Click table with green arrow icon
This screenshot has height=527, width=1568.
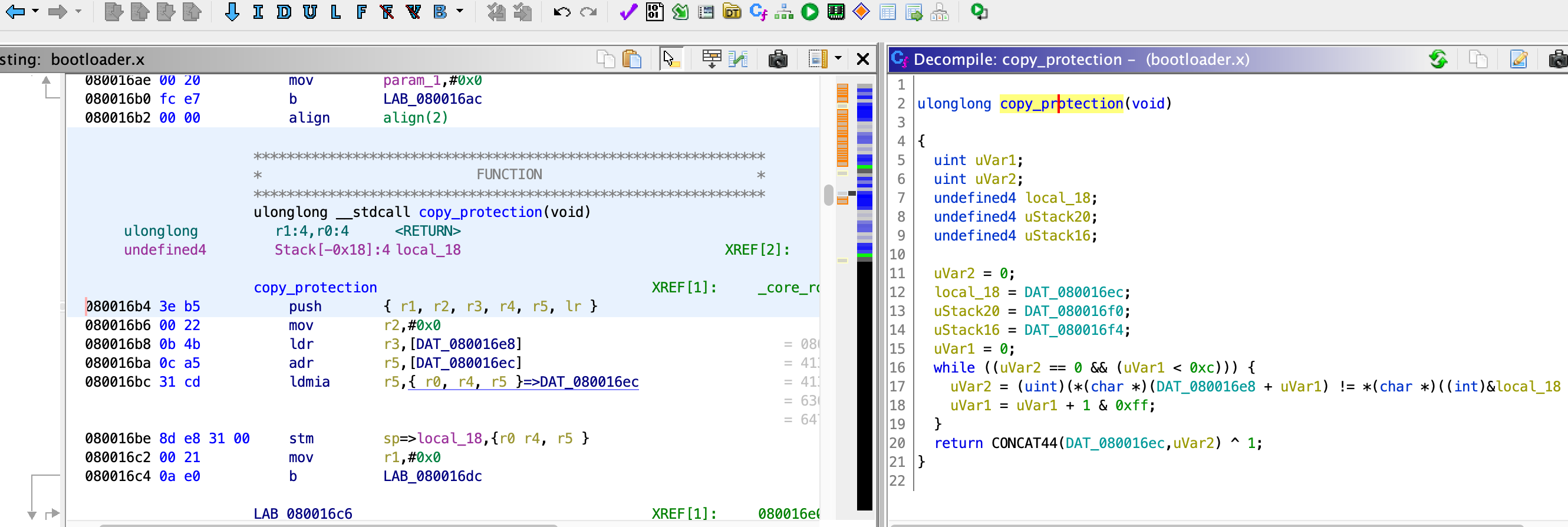point(914,12)
